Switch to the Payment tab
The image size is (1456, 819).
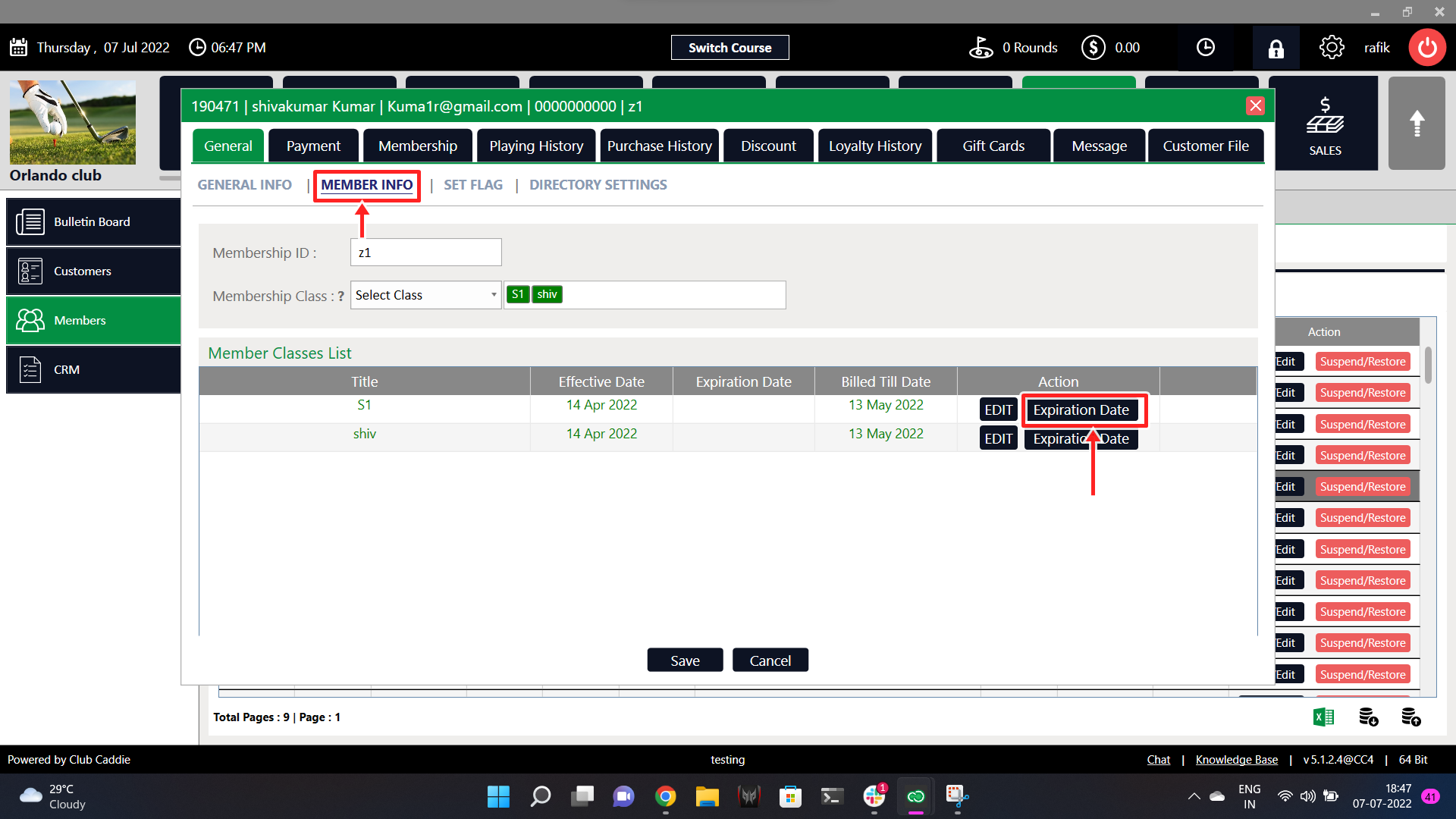313,146
